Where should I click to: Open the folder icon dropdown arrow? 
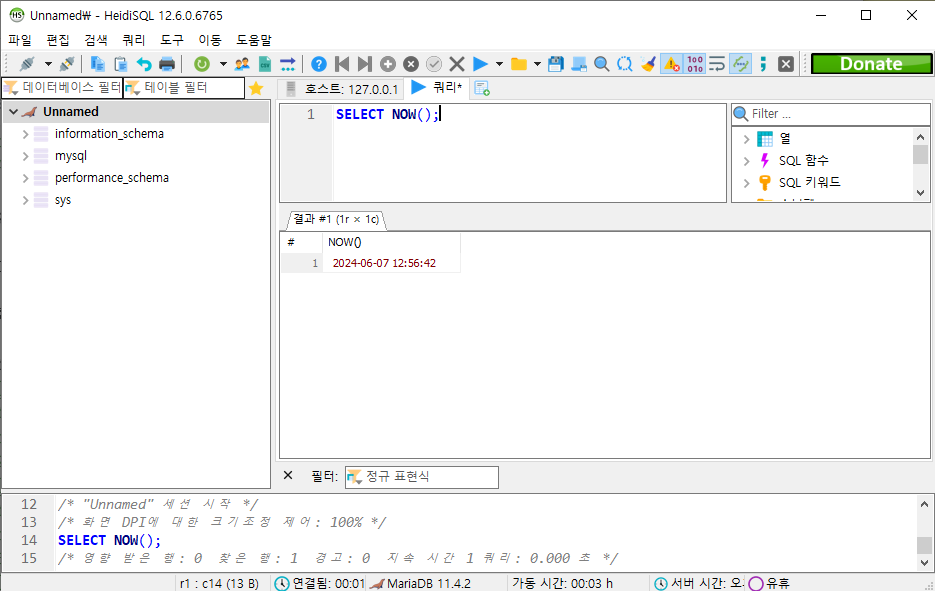click(x=537, y=64)
